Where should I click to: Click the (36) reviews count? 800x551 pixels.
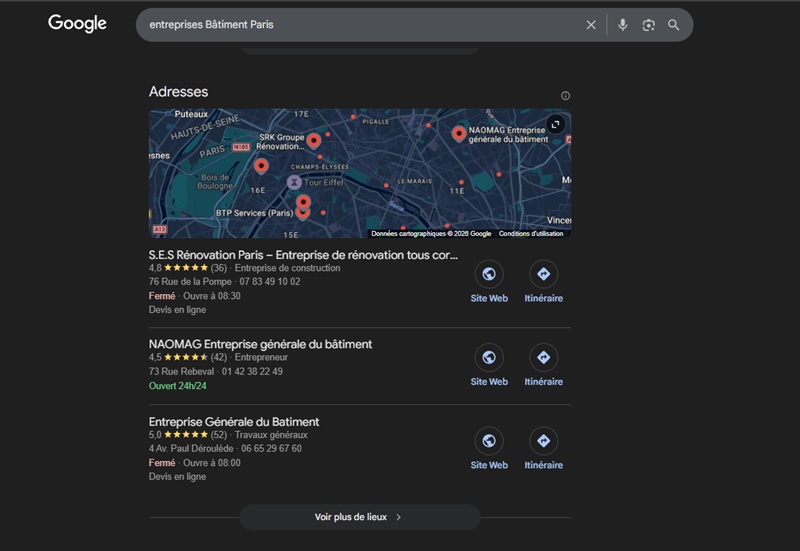click(218, 268)
